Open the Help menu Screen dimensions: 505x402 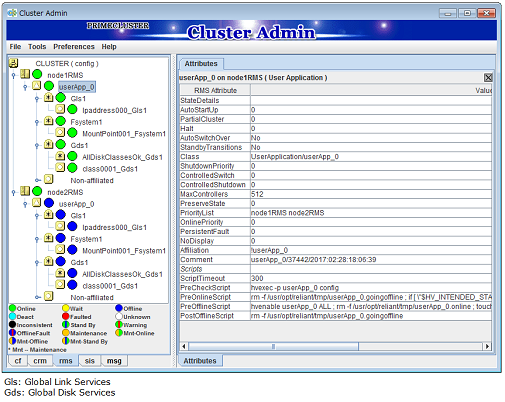click(x=109, y=47)
